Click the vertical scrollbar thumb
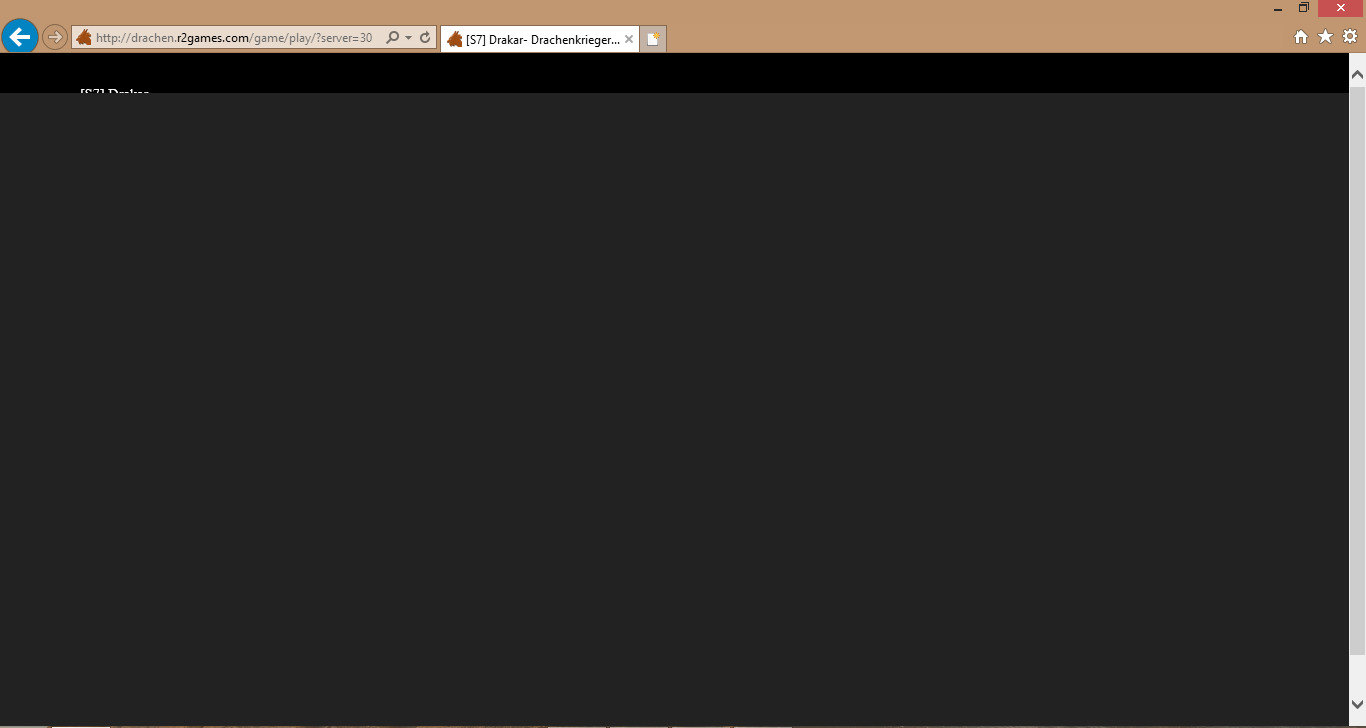The width and height of the screenshot is (1366, 728). [x=1357, y=370]
